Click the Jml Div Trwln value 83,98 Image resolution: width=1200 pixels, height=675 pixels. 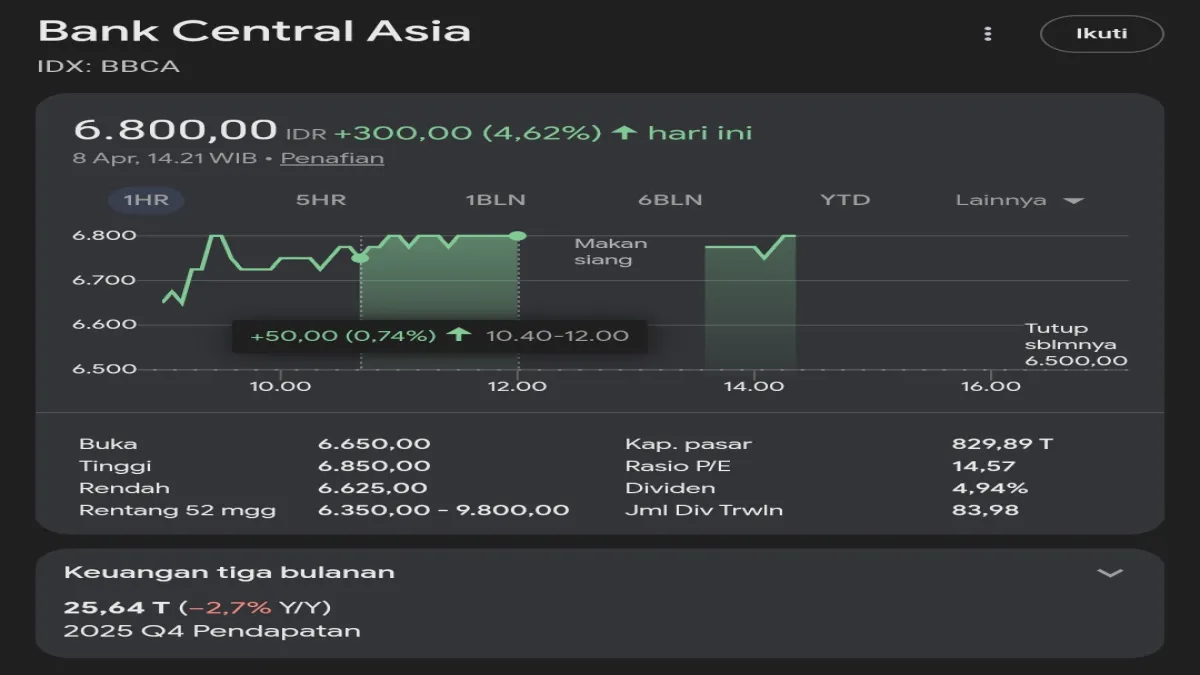pyautogui.click(x=985, y=510)
